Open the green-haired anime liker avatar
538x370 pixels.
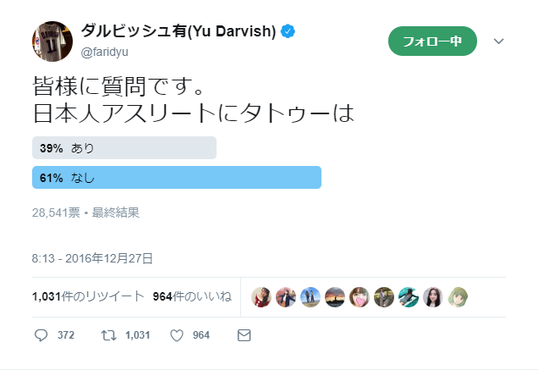coord(458,297)
